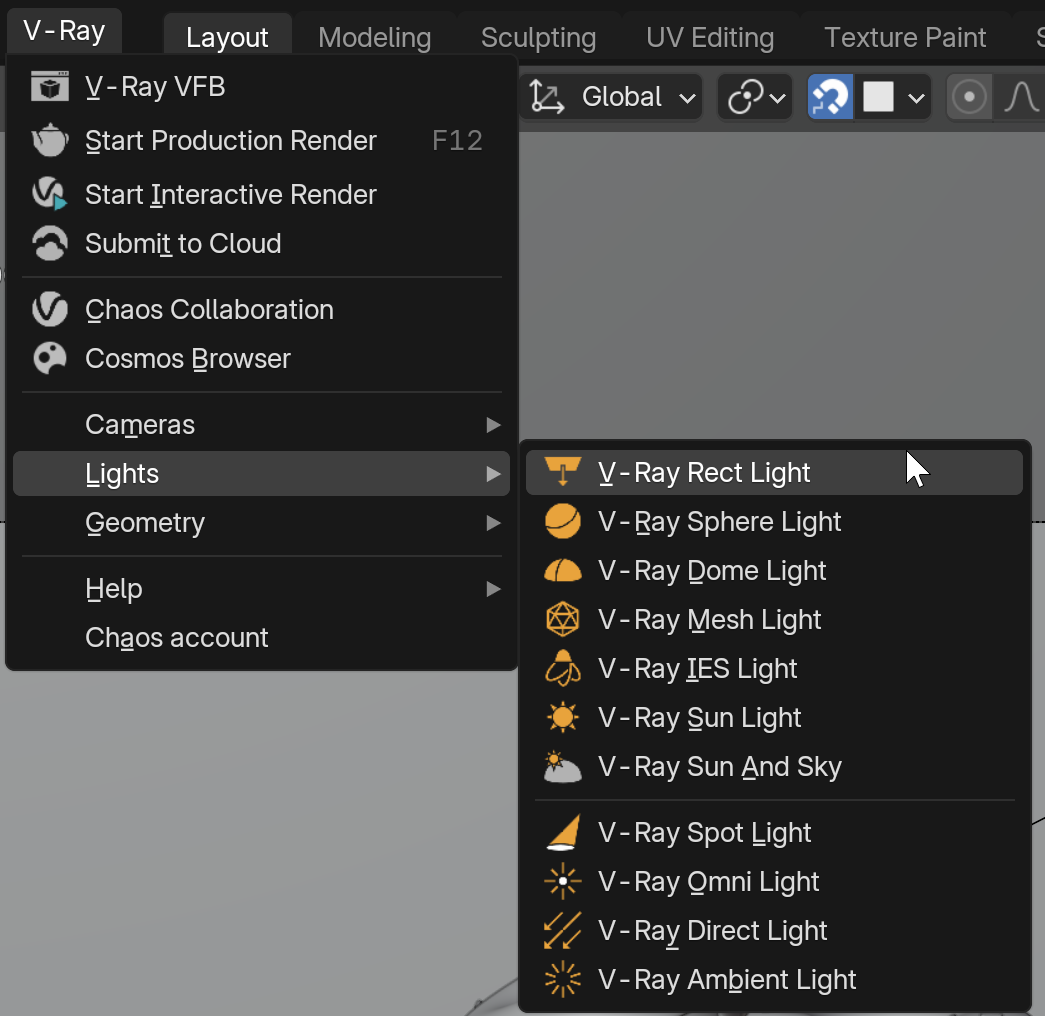Open Chaos account entry
The height and width of the screenshot is (1016, 1045).
point(261,638)
